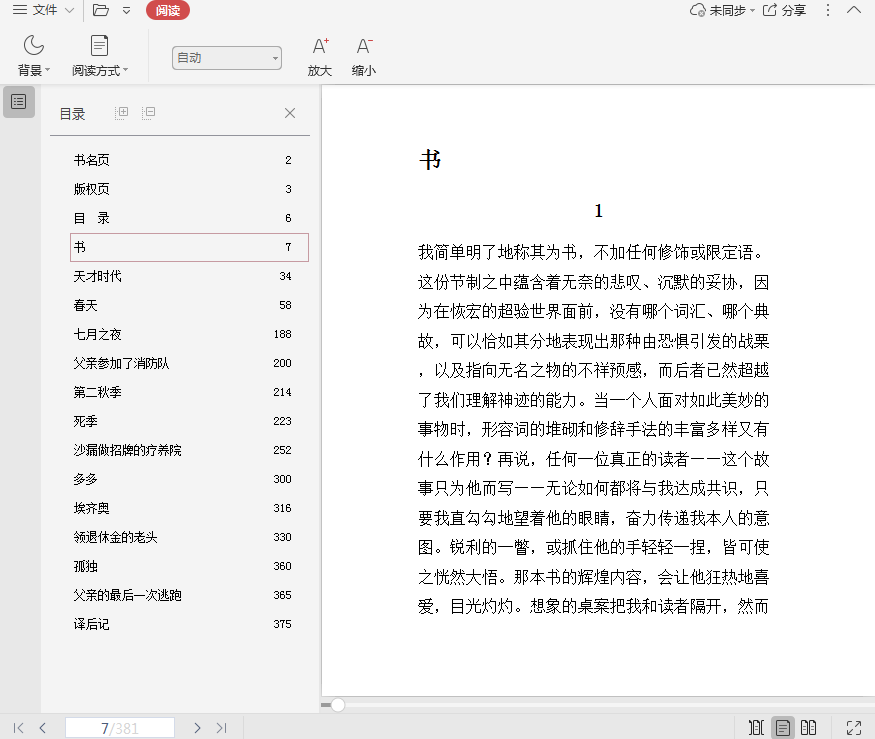This screenshot has height=739, width=875.
Task: Enter fullscreen mode from status bar
Action: pyautogui.click(x=854, y=728)
